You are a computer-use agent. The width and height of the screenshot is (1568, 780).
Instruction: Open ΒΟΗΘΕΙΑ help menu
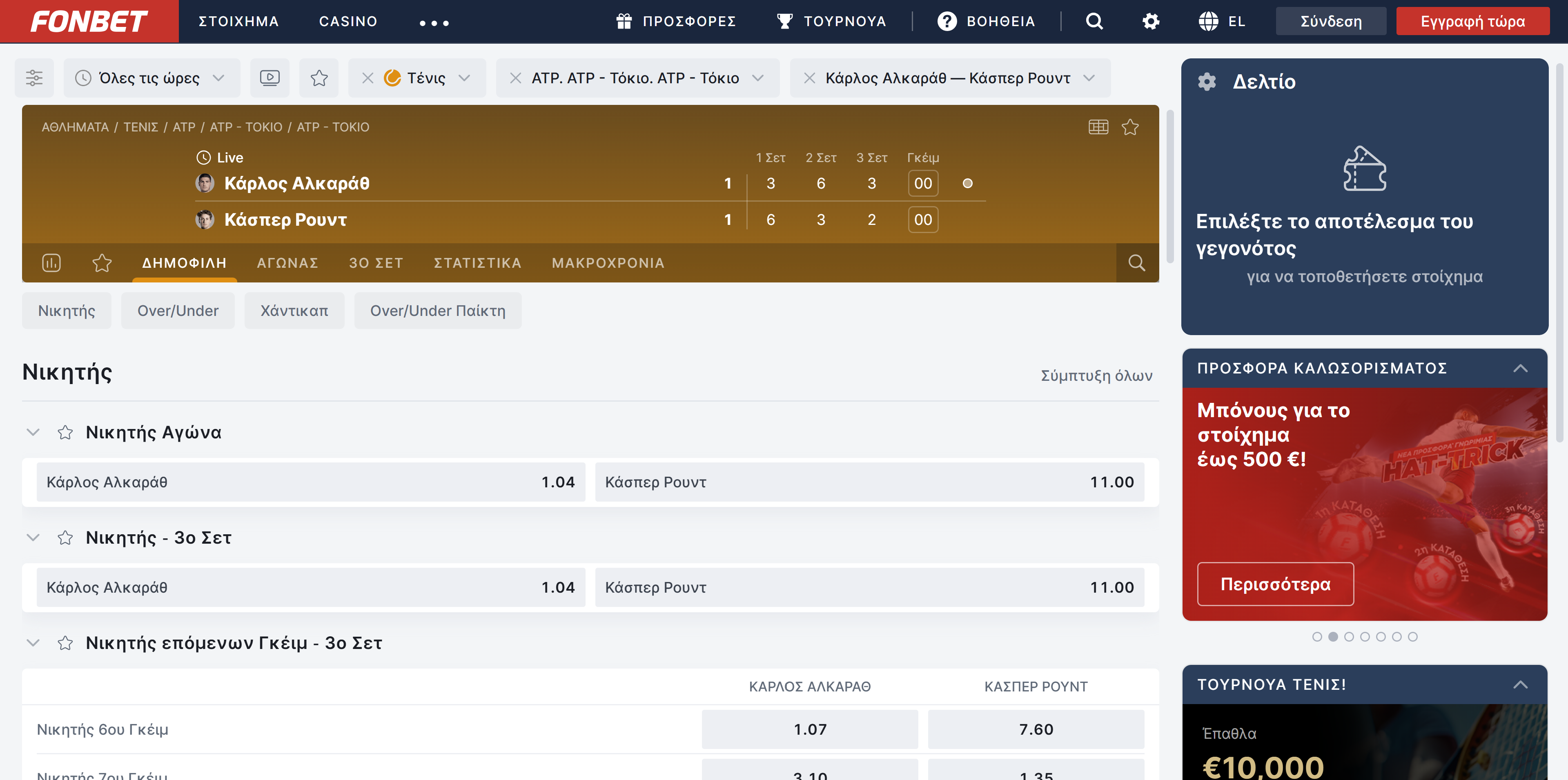[x=986, y=21]
